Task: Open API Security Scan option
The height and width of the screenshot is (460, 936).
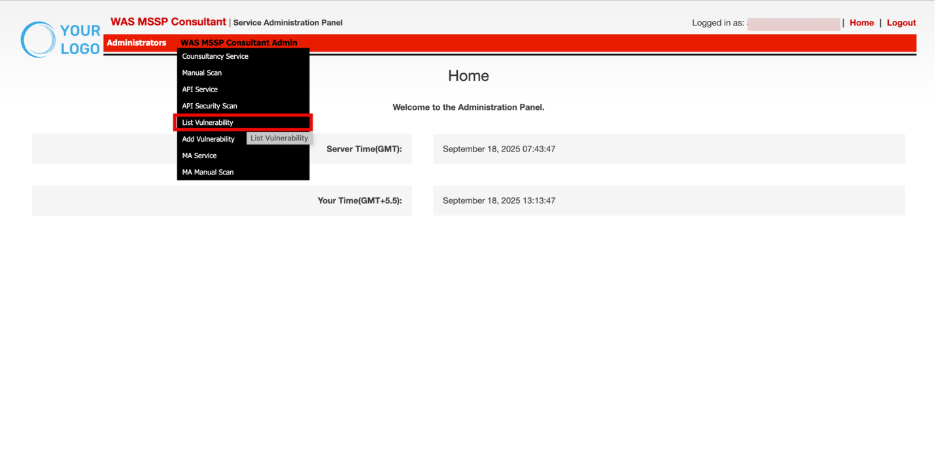Action: 243,106
